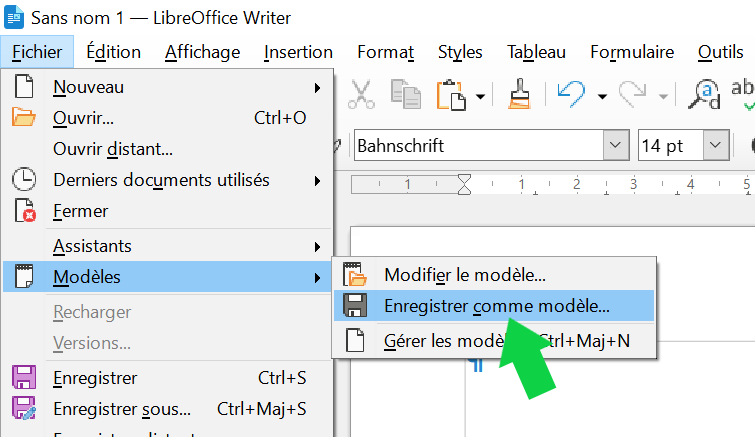Open the Édition menu
Screen dimensions: 755x437
114,52
